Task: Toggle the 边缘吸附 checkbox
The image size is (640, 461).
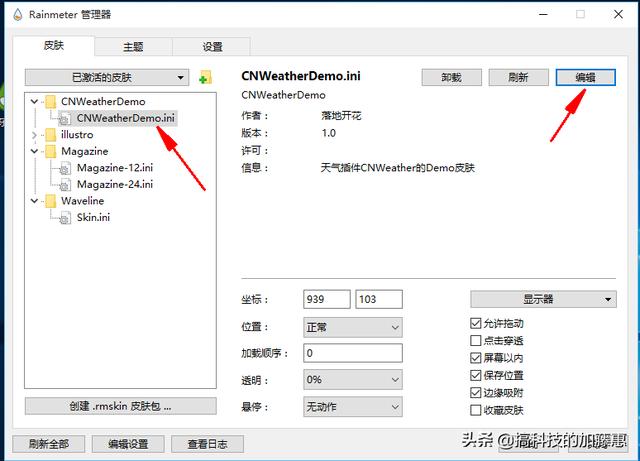Action: (476, 393)
